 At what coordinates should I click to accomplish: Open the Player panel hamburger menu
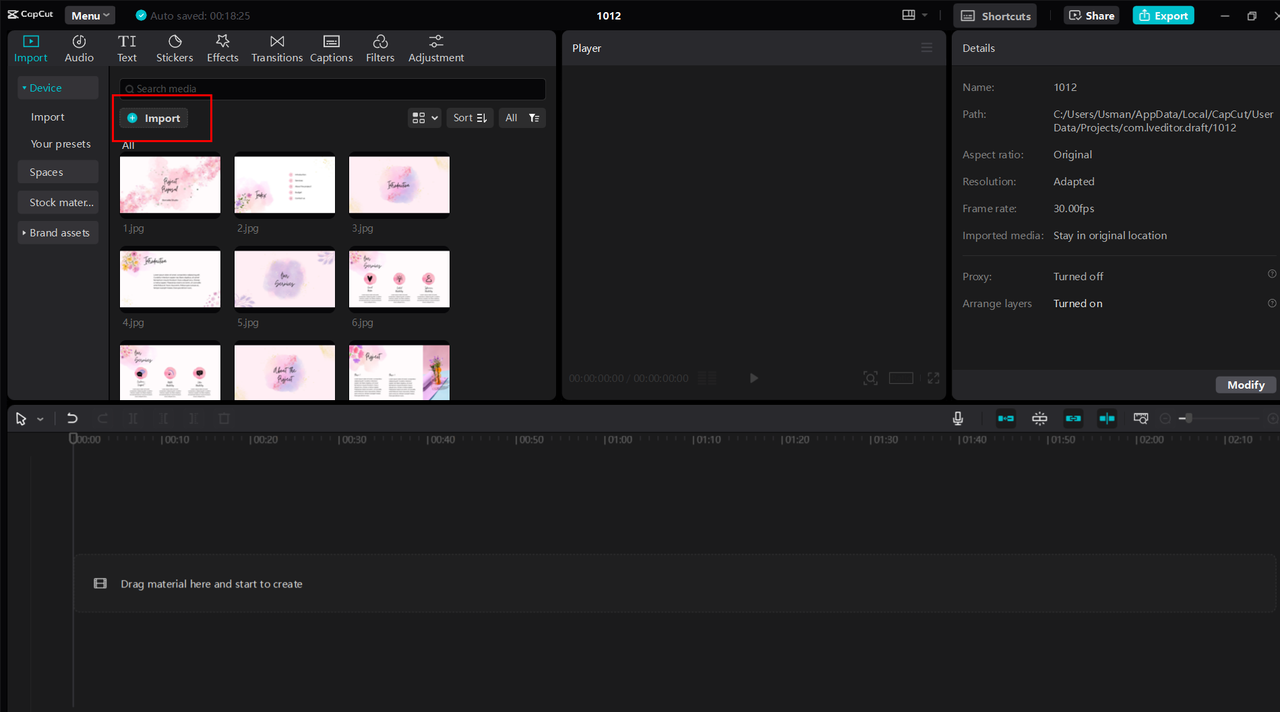click(x=927, y=48)
